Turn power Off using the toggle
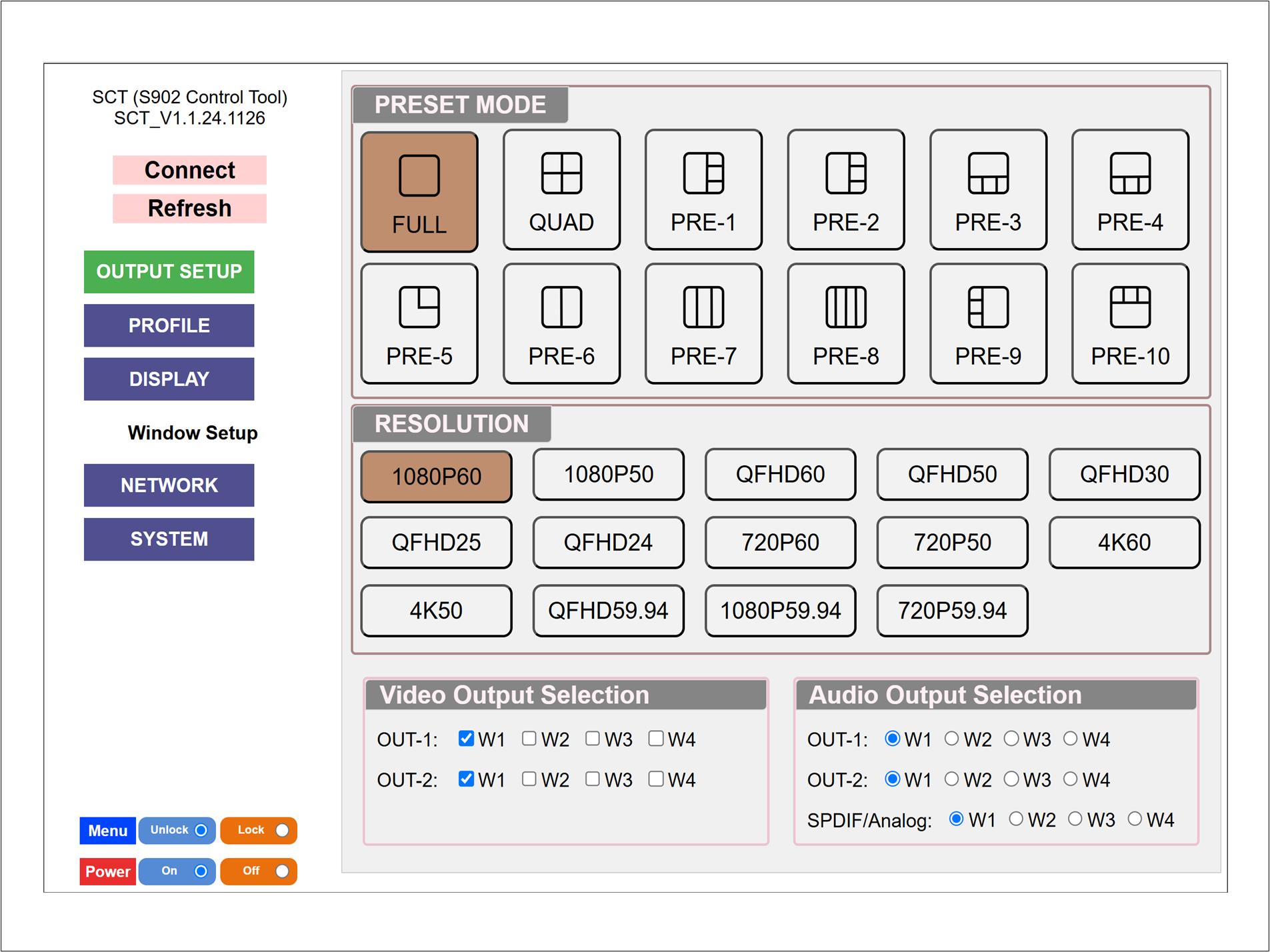 [x=282, y=871]
